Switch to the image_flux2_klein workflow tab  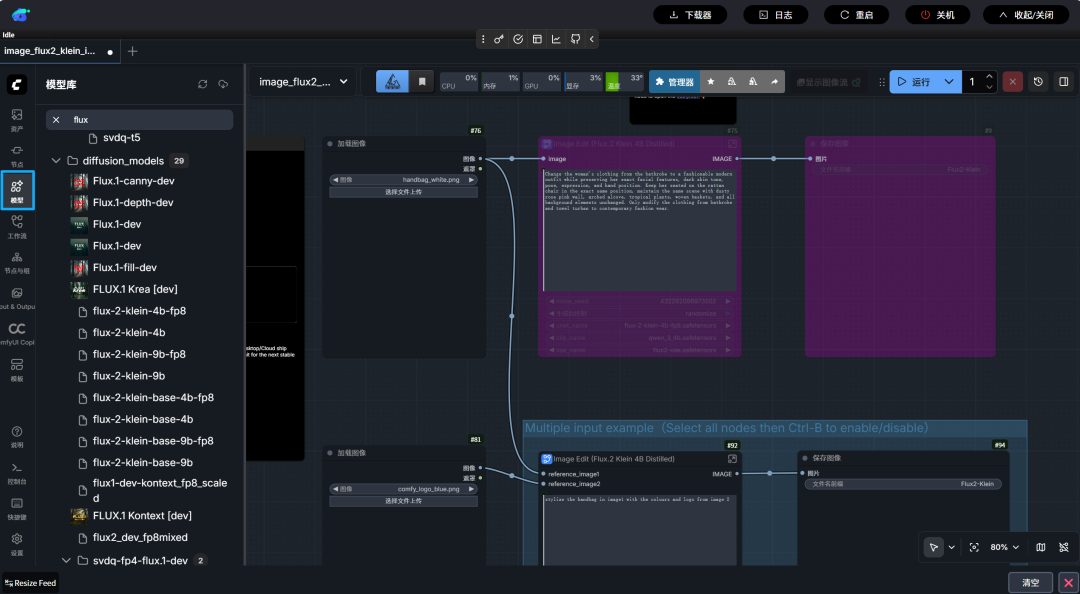pos(50,51)
